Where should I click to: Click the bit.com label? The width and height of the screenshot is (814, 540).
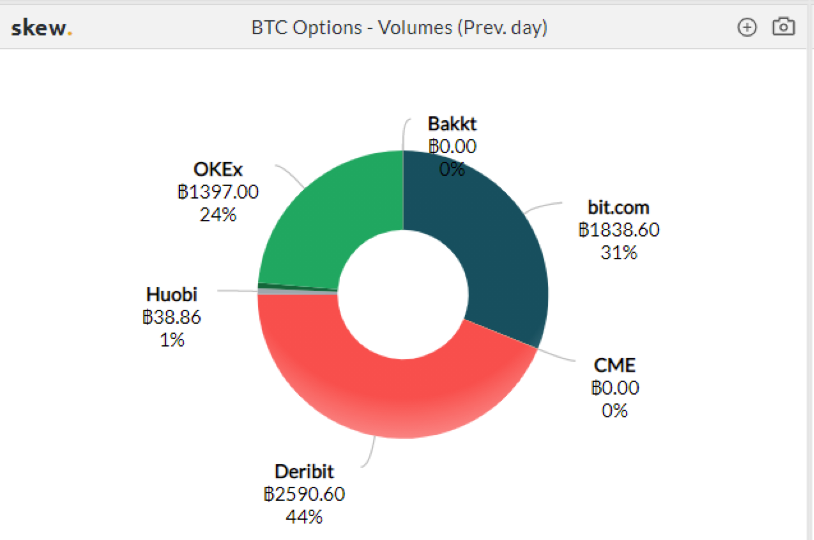click(x=618, y=208)
